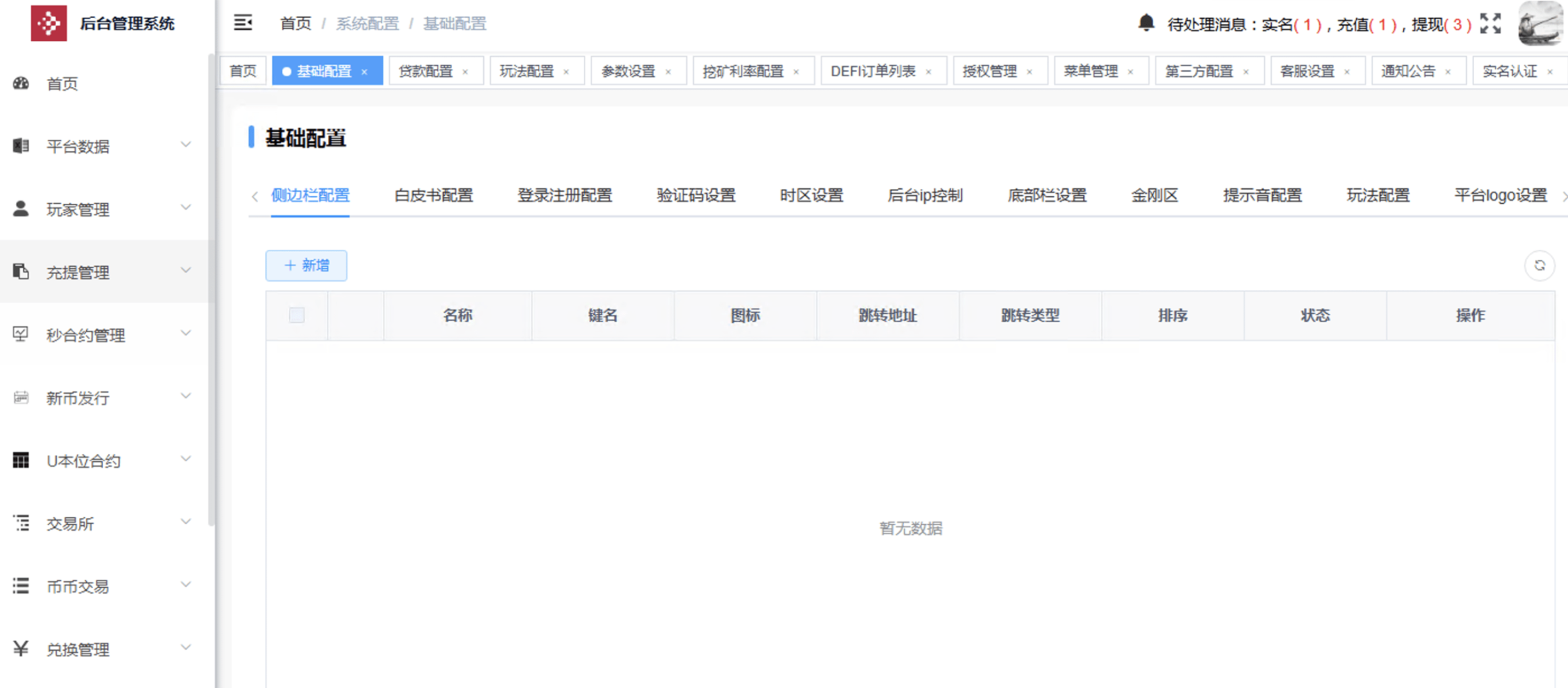Expand the 兑换管理 sidebar menu

click(186, 647)
